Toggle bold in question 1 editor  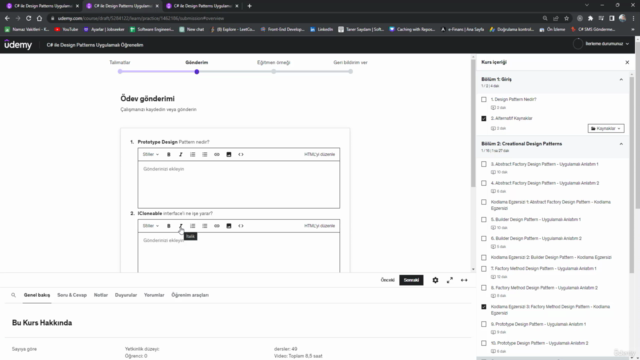(x=169, y=154)
